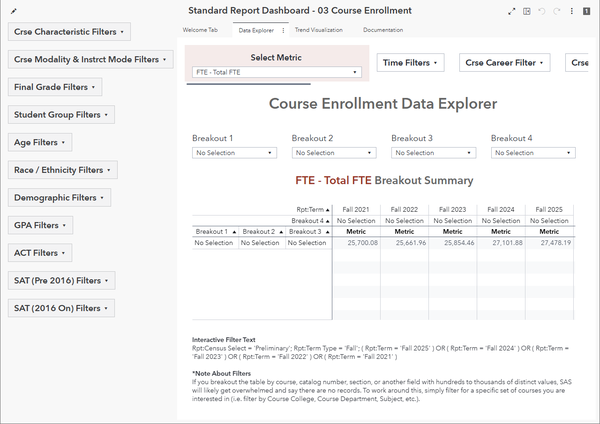This screenshot has height=424, width=600.
Task: Open ACT Filters
Action: [x=40, y=253]
